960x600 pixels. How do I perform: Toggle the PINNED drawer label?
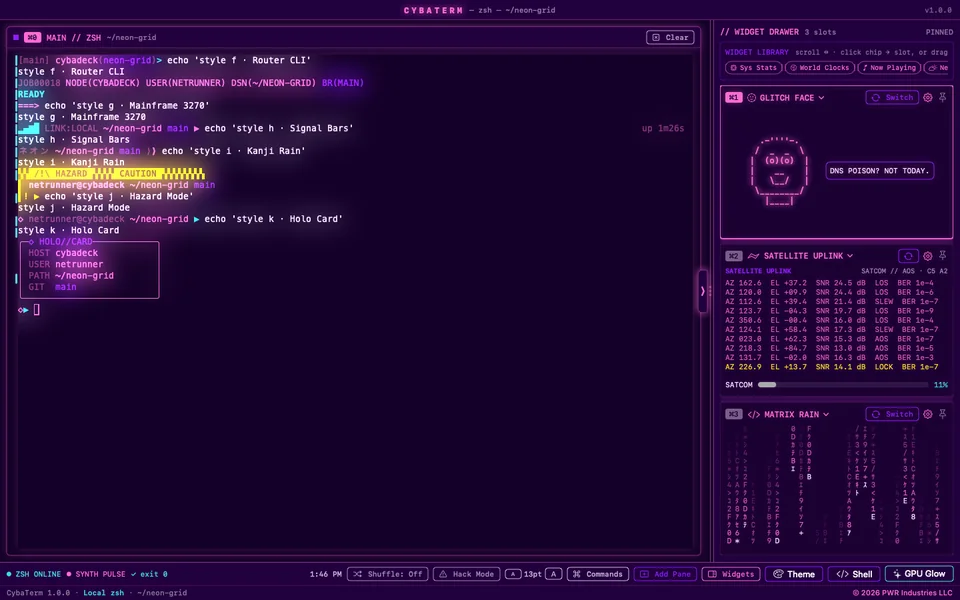pos(939,32)
